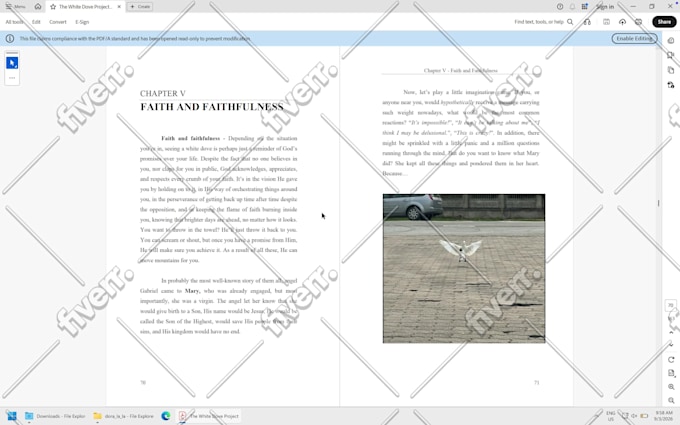Rotate the page view clockwise
The image size is (680, 425).
[x=671, y=360]
